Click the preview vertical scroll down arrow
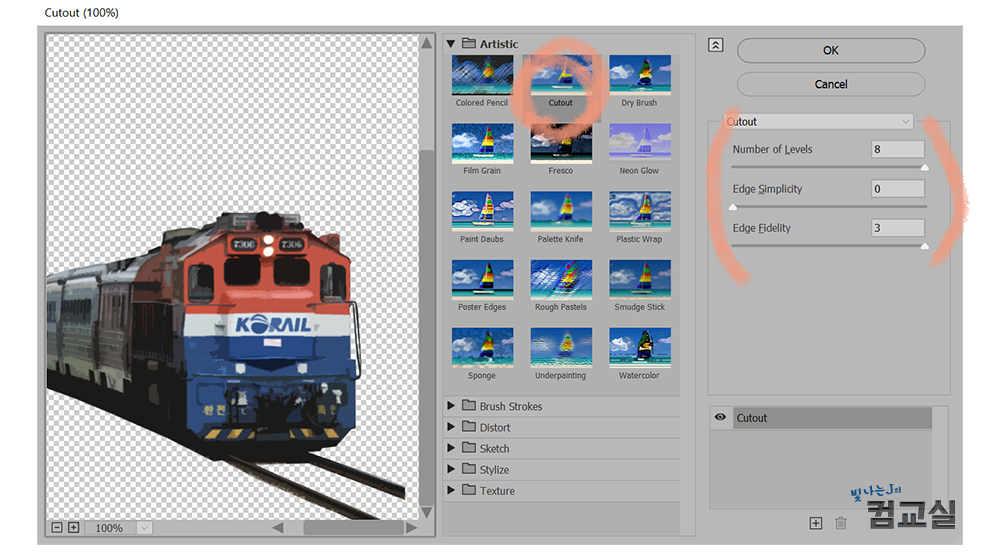The height and width of the screenshot is (553, 1000). pyautogui.click(x=427, y=512)
